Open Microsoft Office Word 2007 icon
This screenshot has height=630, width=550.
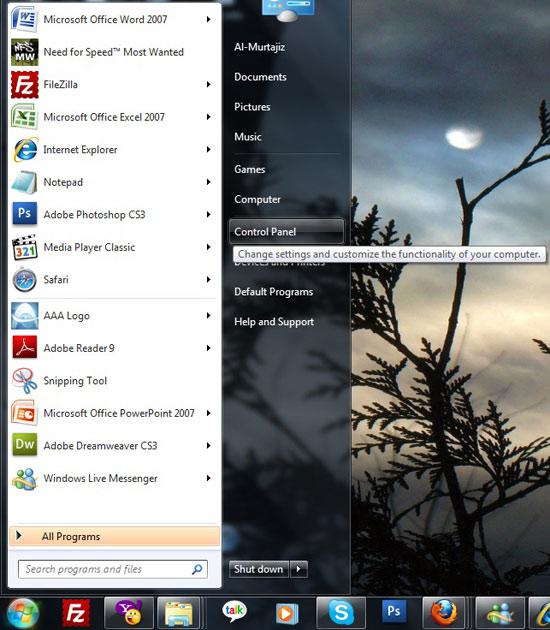coord(25,19)
